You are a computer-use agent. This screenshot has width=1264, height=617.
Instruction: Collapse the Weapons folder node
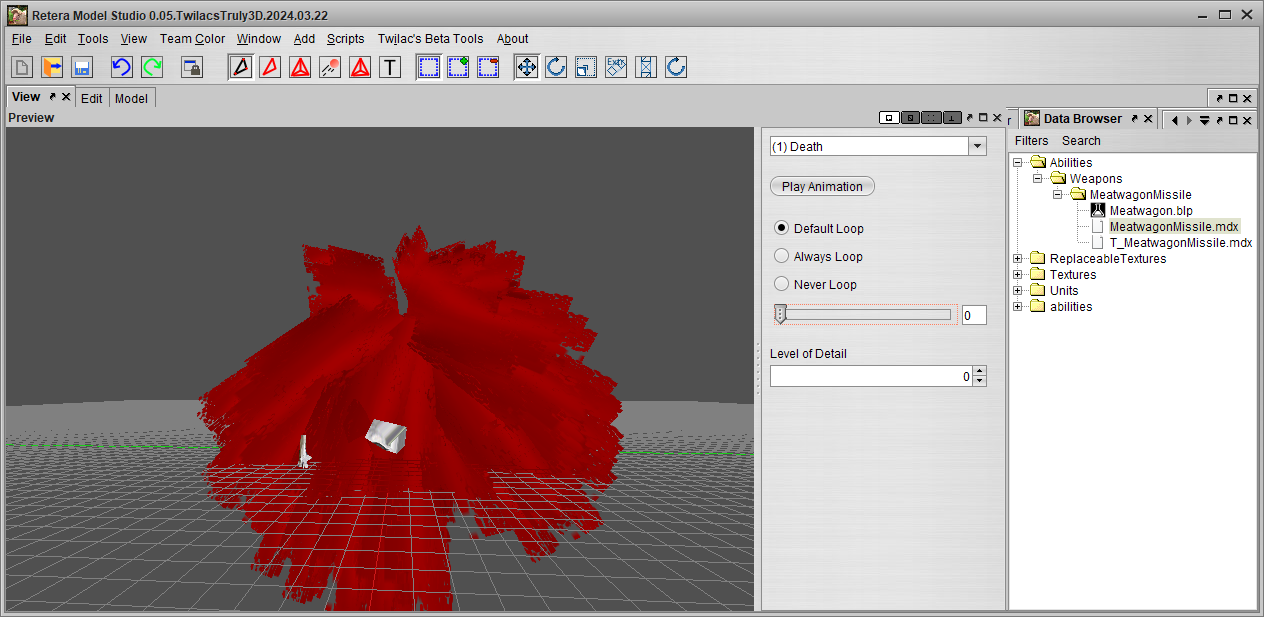pyautogui.click(x=1038, y=179)
